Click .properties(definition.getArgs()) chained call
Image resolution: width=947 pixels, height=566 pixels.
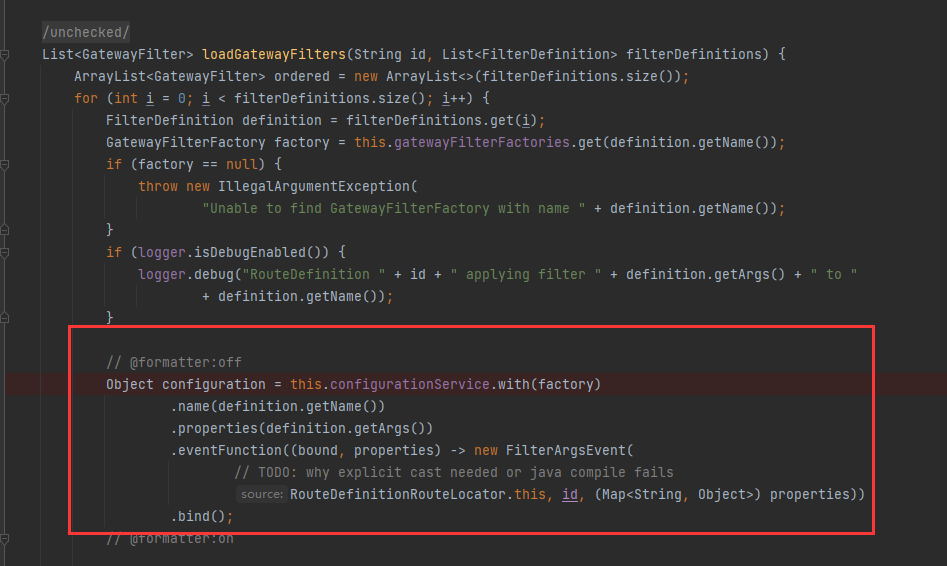301,429
